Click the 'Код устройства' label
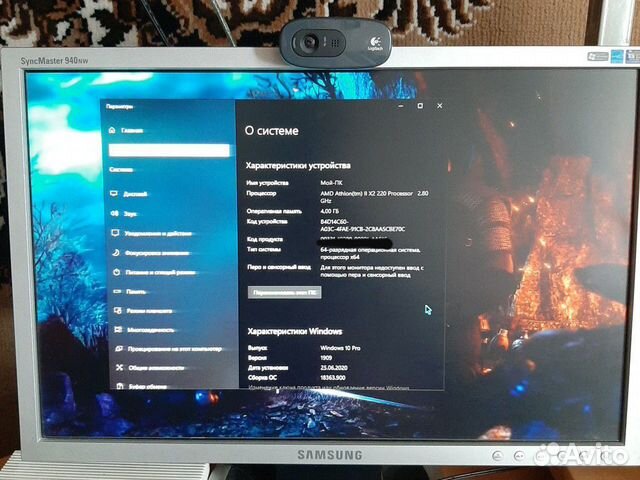 tap(267, 221)
